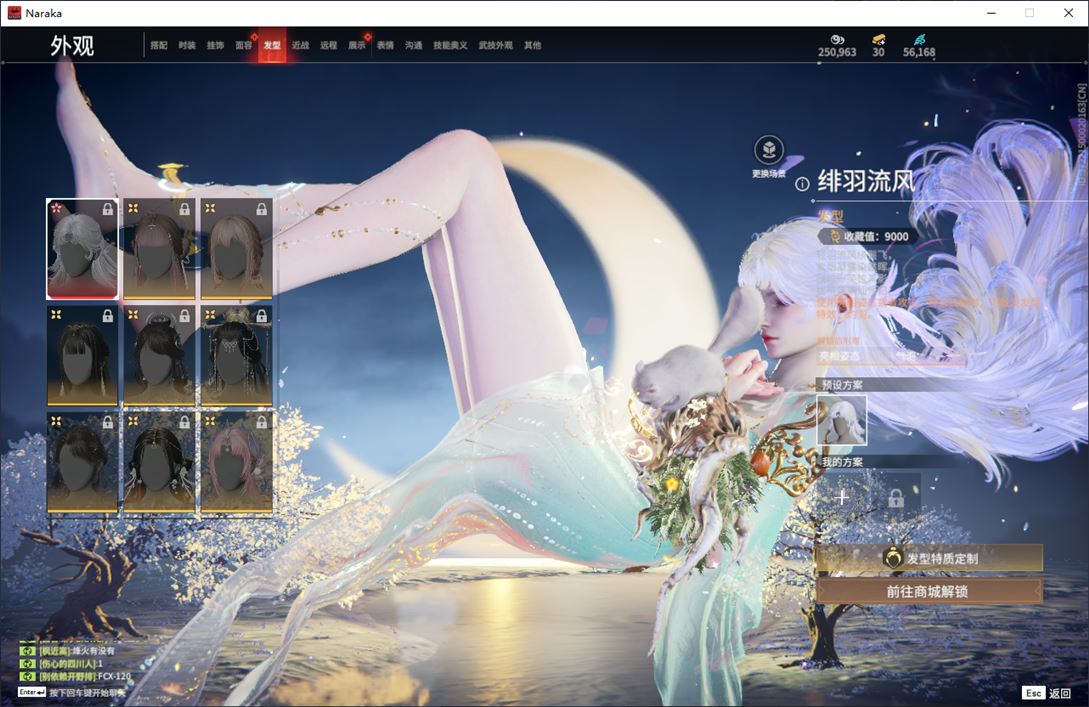Select the pink hairstyle card
The height and width of the screenshot is (707, 1089).
[236, 463]
